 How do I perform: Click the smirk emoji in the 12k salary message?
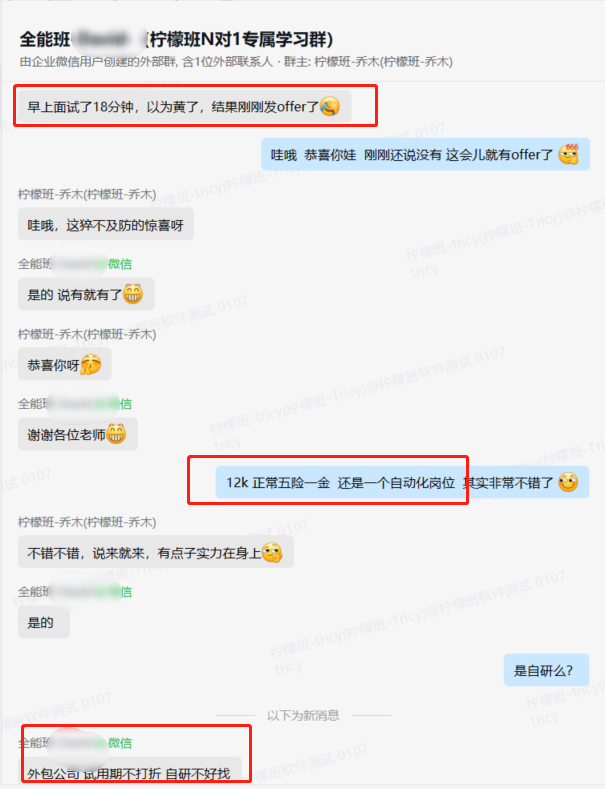(x=568, y=482)
